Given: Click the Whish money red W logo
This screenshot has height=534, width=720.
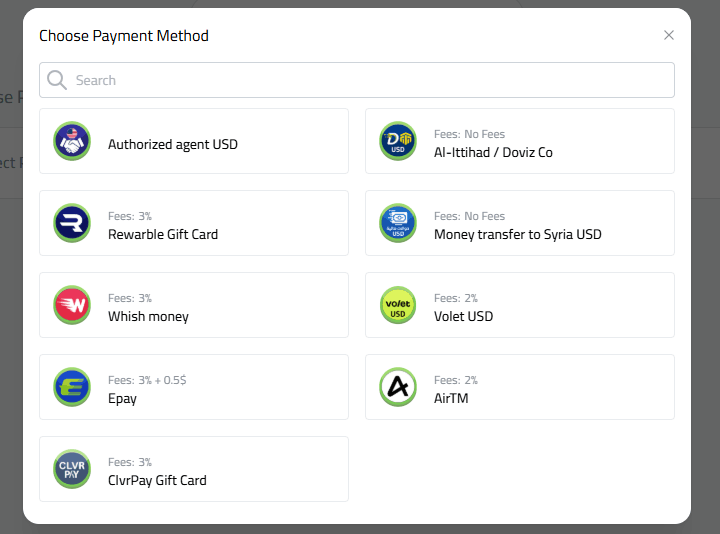Looking at the screenshot, I should tap(72, 305).
